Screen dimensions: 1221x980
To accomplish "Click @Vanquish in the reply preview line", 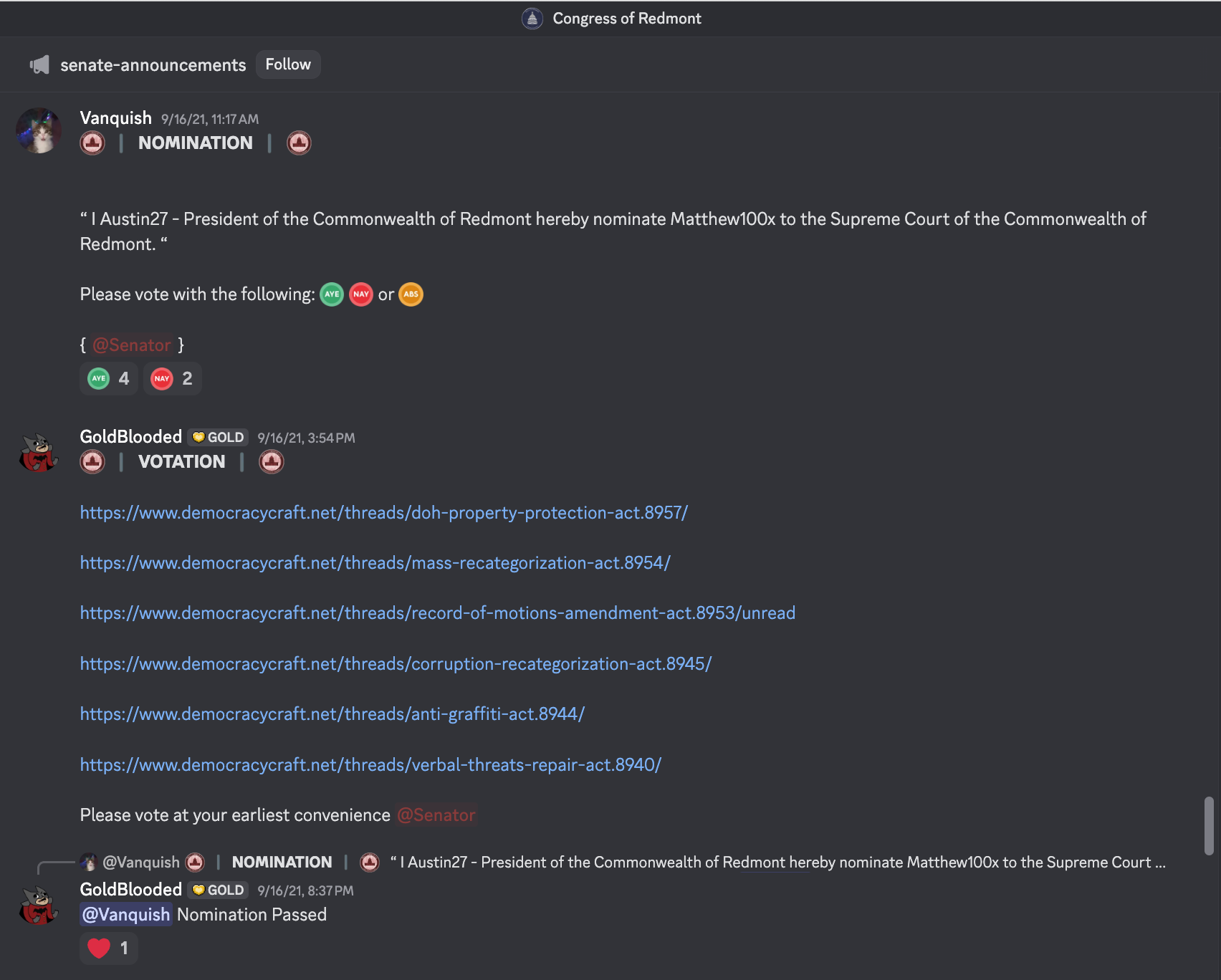I will (142, 863).
